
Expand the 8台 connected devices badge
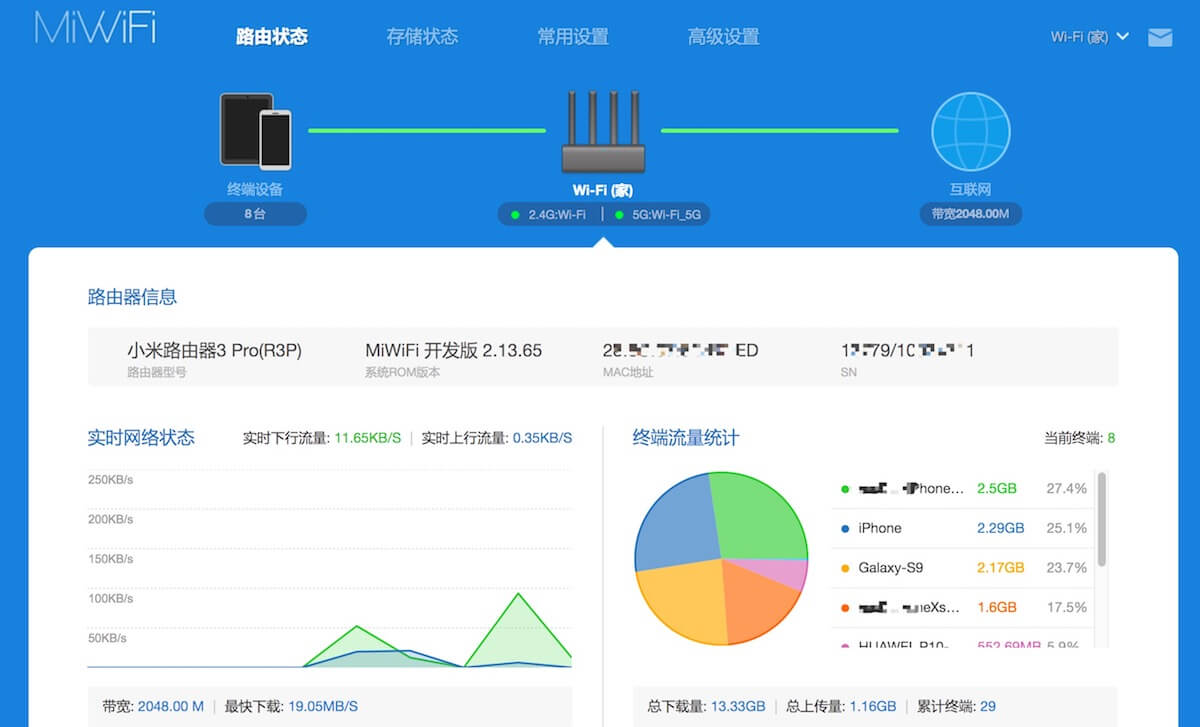255,213
